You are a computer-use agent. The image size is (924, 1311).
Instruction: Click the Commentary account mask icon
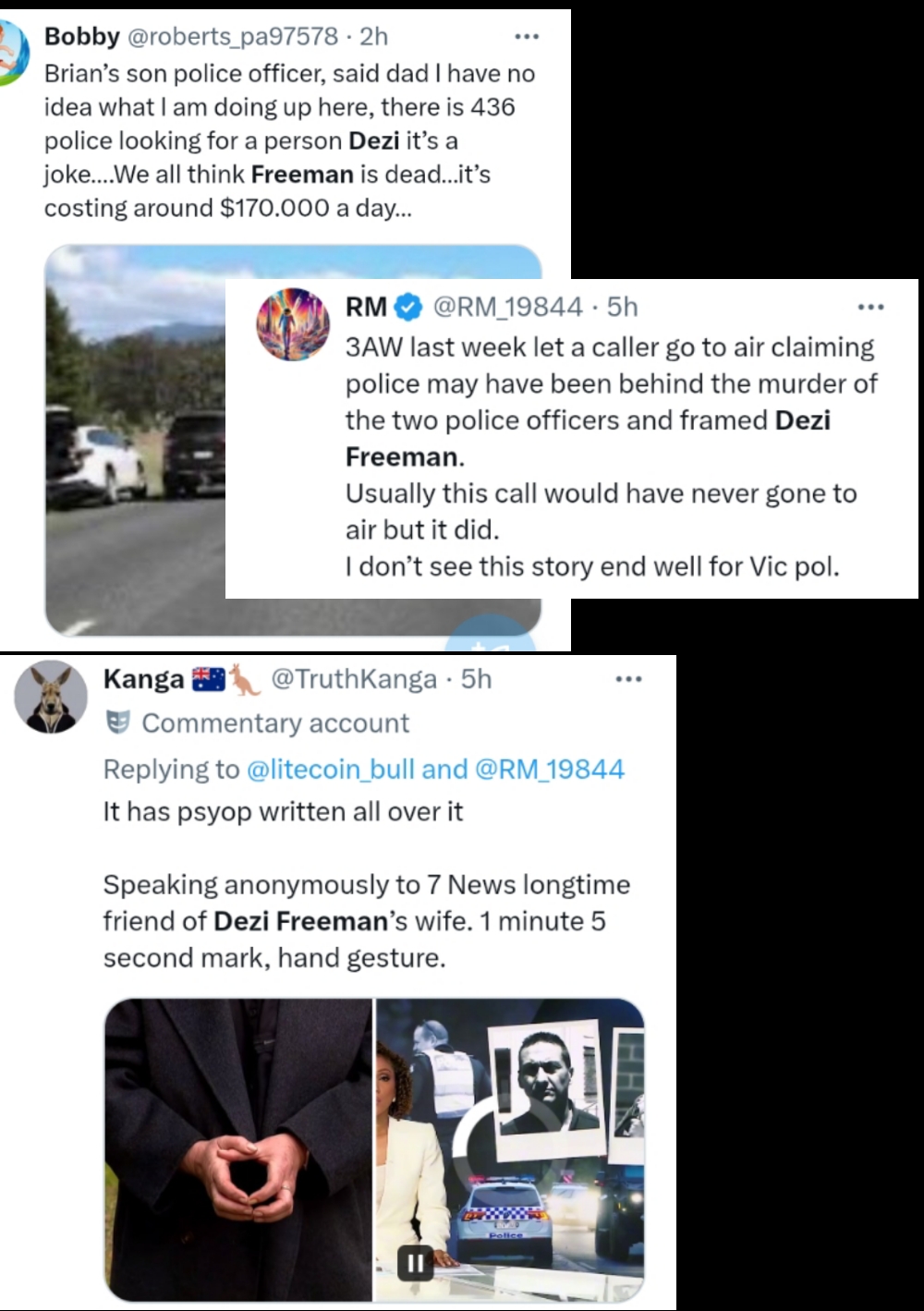(x=117, y=722)
